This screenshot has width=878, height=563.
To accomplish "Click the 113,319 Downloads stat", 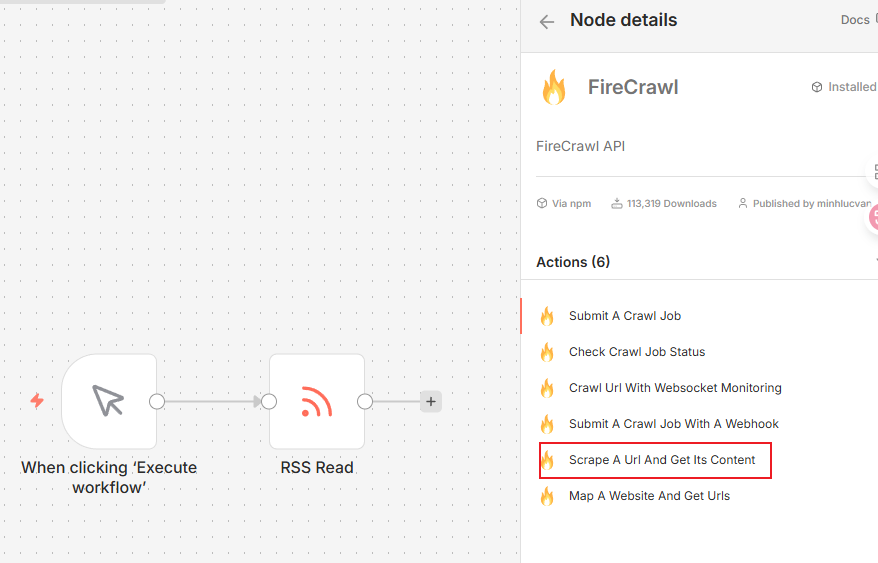I will [x=664, y=203].
